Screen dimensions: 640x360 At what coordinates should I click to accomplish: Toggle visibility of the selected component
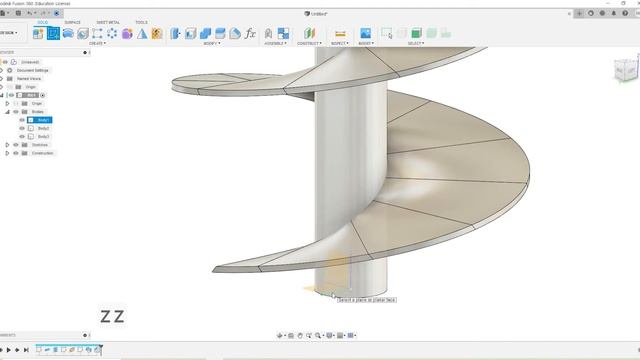(x=11, y=95)
